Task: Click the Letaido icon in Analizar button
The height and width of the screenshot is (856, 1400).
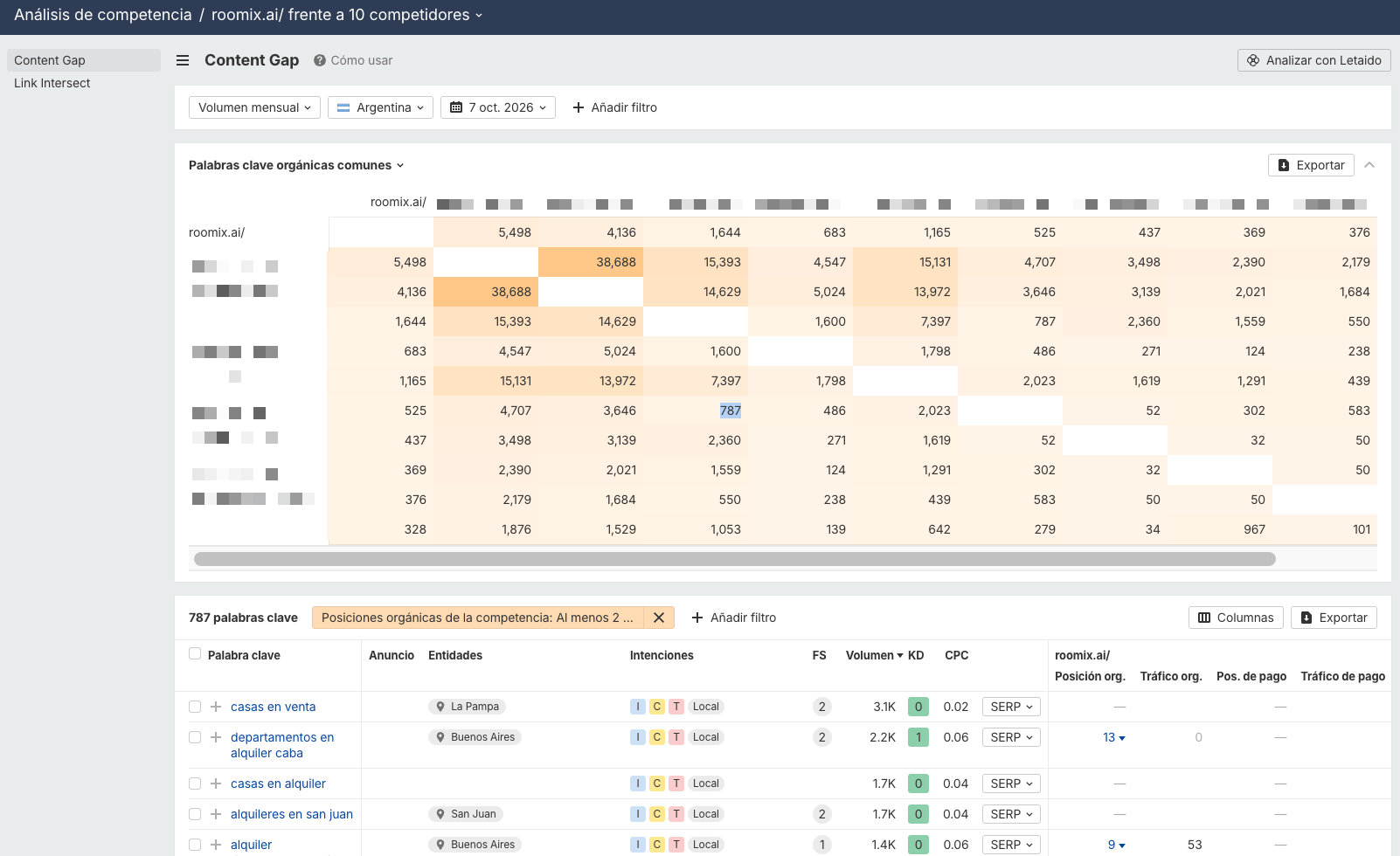Action: click(1253, 60)
